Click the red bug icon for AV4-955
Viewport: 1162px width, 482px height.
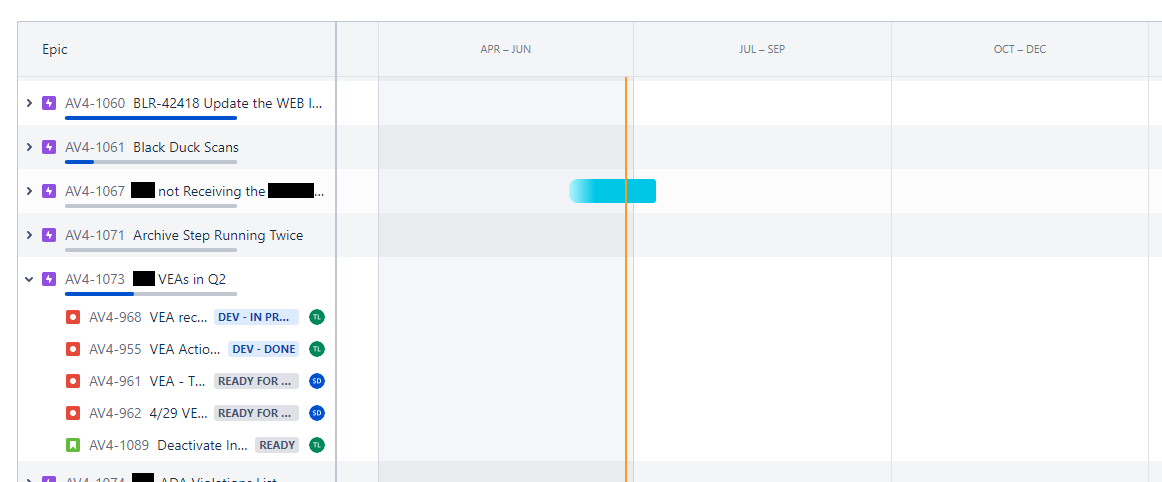[x=73, y=349]
